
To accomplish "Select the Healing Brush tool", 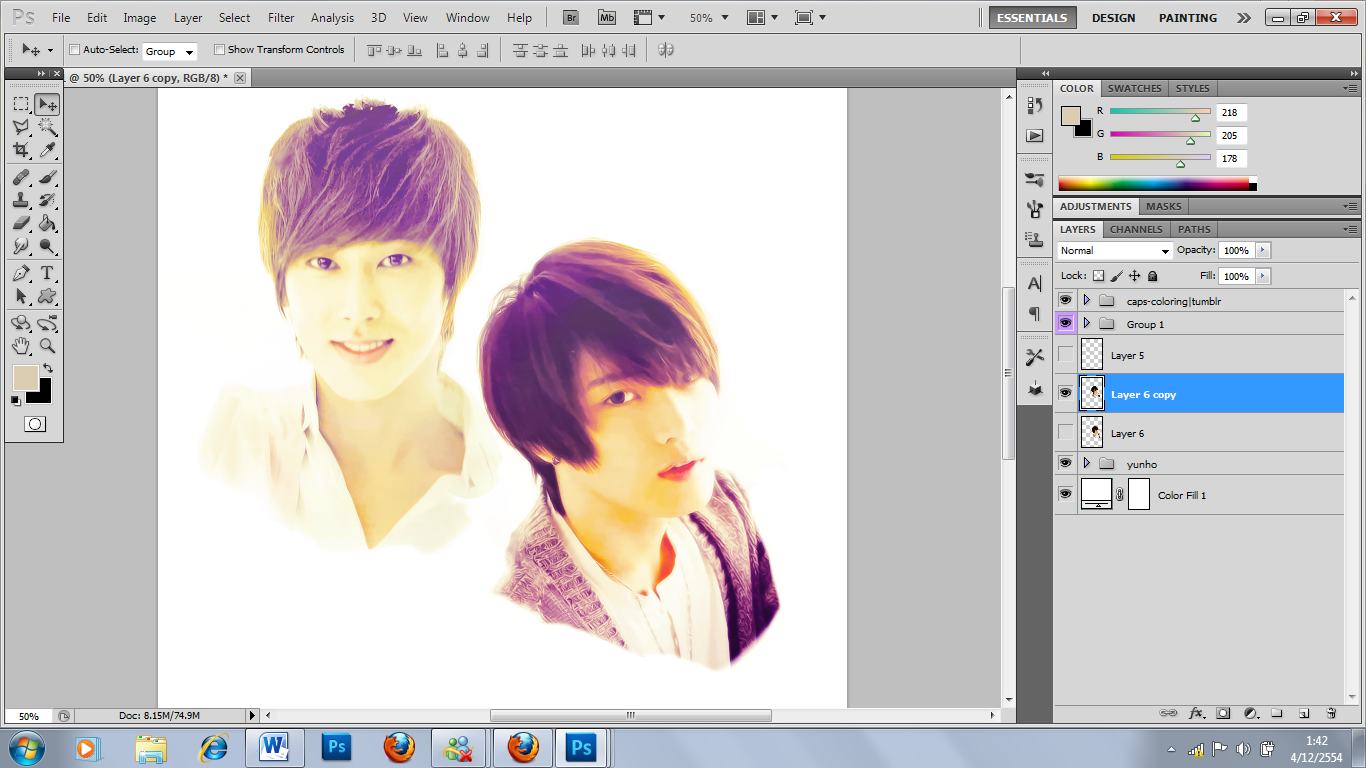I will click(x=21, y=177).
